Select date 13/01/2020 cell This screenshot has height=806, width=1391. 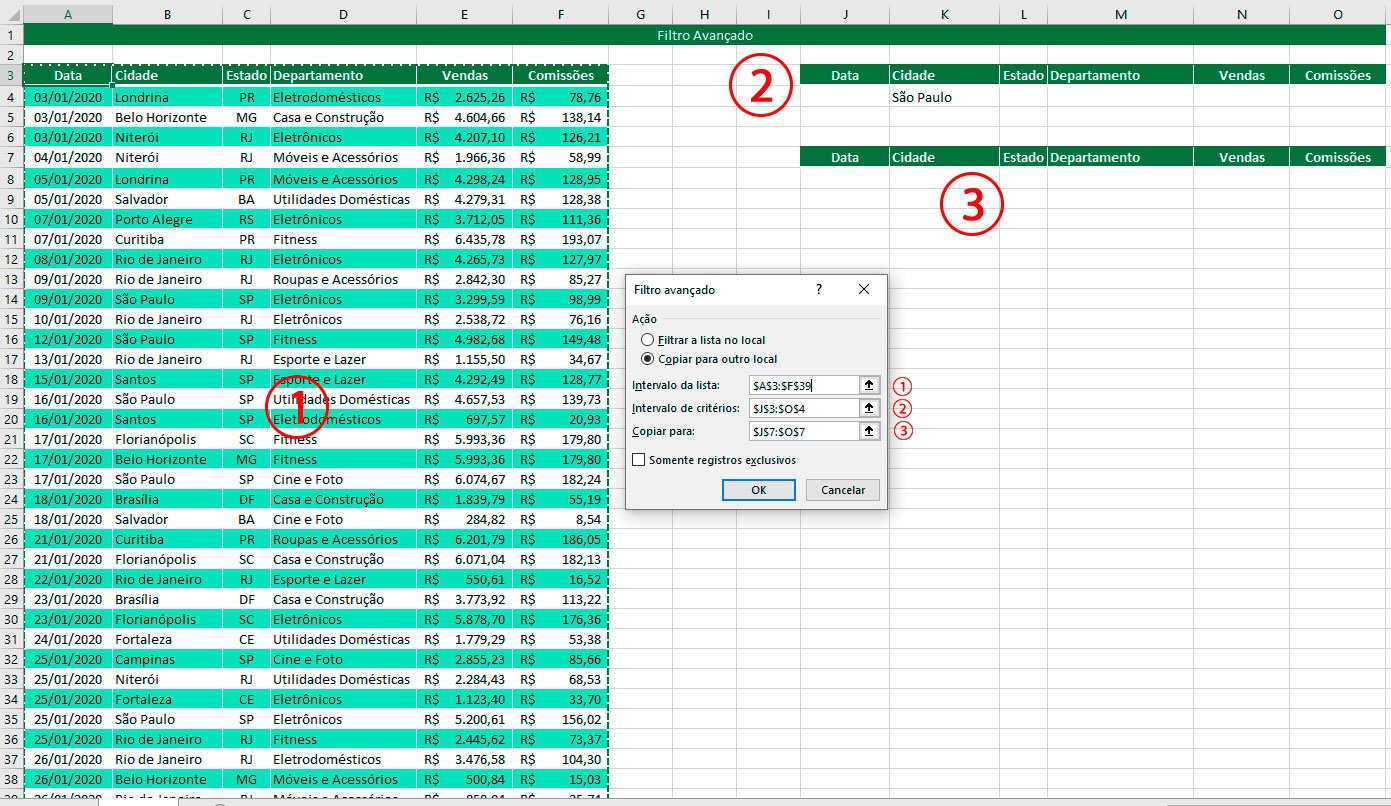pos(68,359)
